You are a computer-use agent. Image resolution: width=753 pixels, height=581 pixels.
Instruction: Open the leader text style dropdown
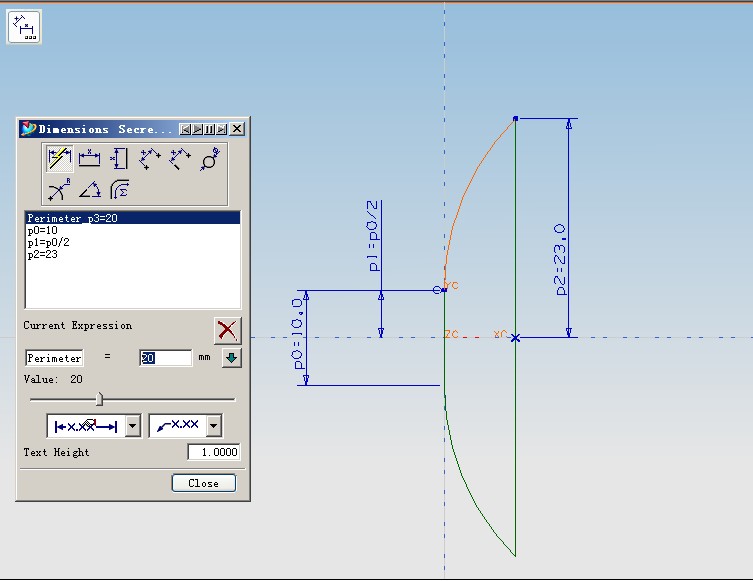(x=213, y=427)
